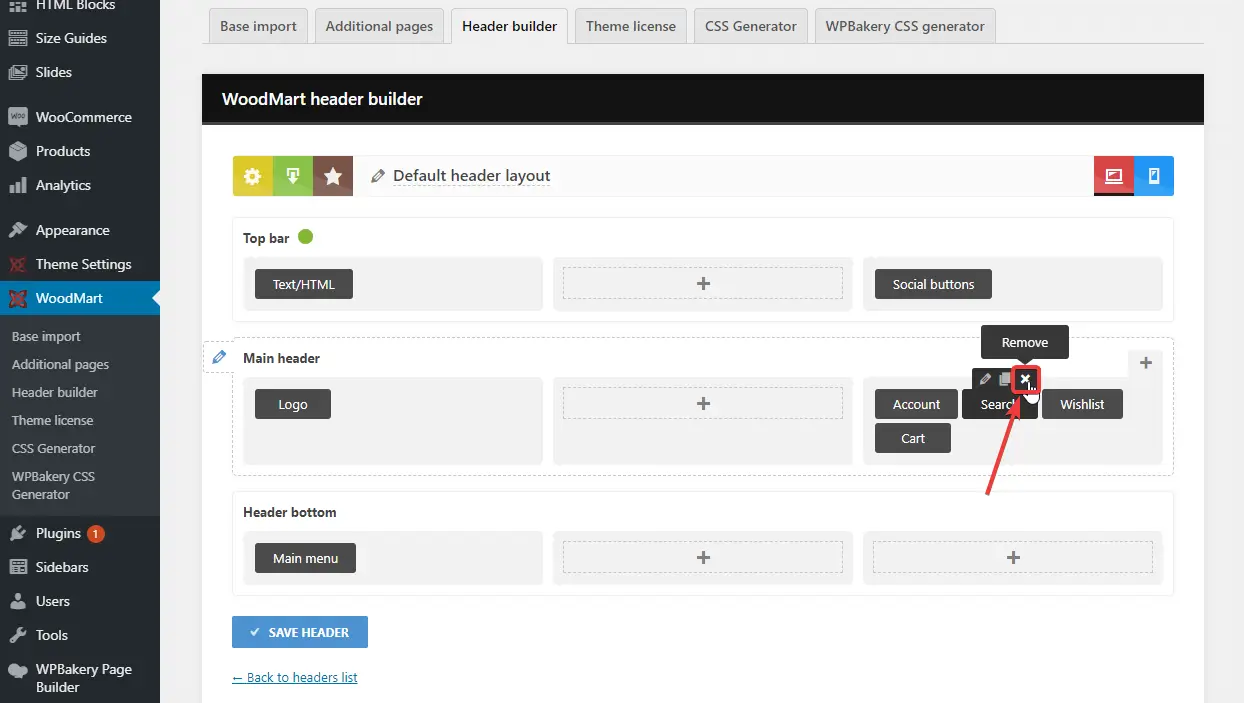The height and width of the screenshot is (703, 1244).
Task: Switch to desktop view with red monitor icon
Action: click(1113, 176)
